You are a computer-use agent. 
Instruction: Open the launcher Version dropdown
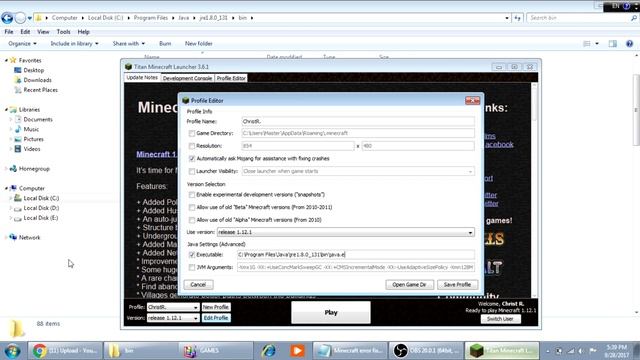click(x=173, y=318)
